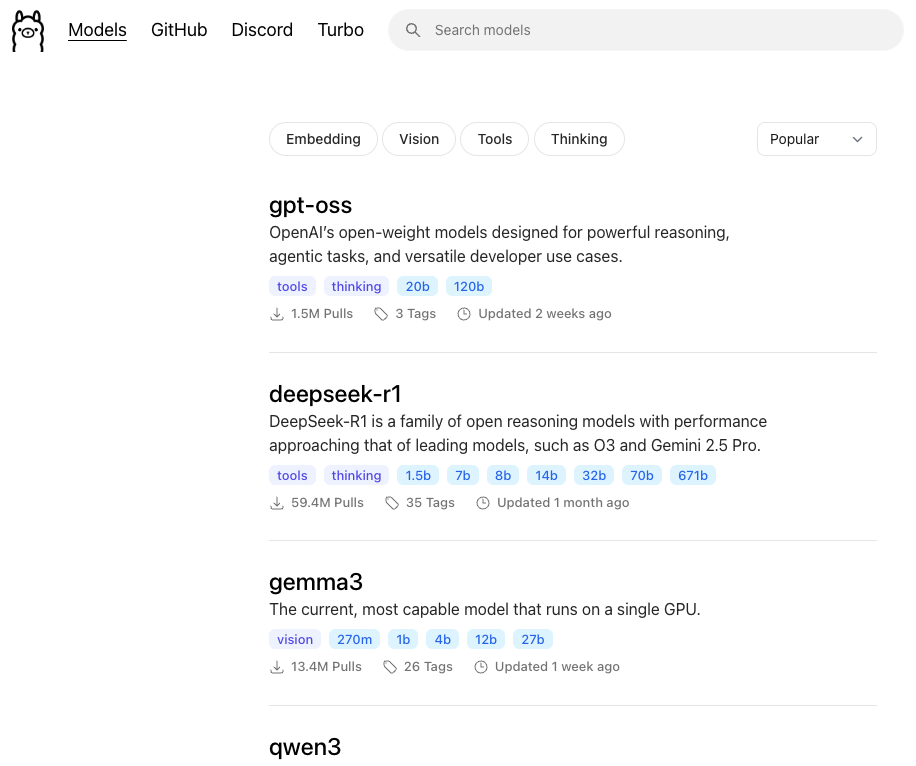Viewport: 916px width, 766px height.
Task: Click the deepseek-r1 download pulls icon
Action: (277, 503)
